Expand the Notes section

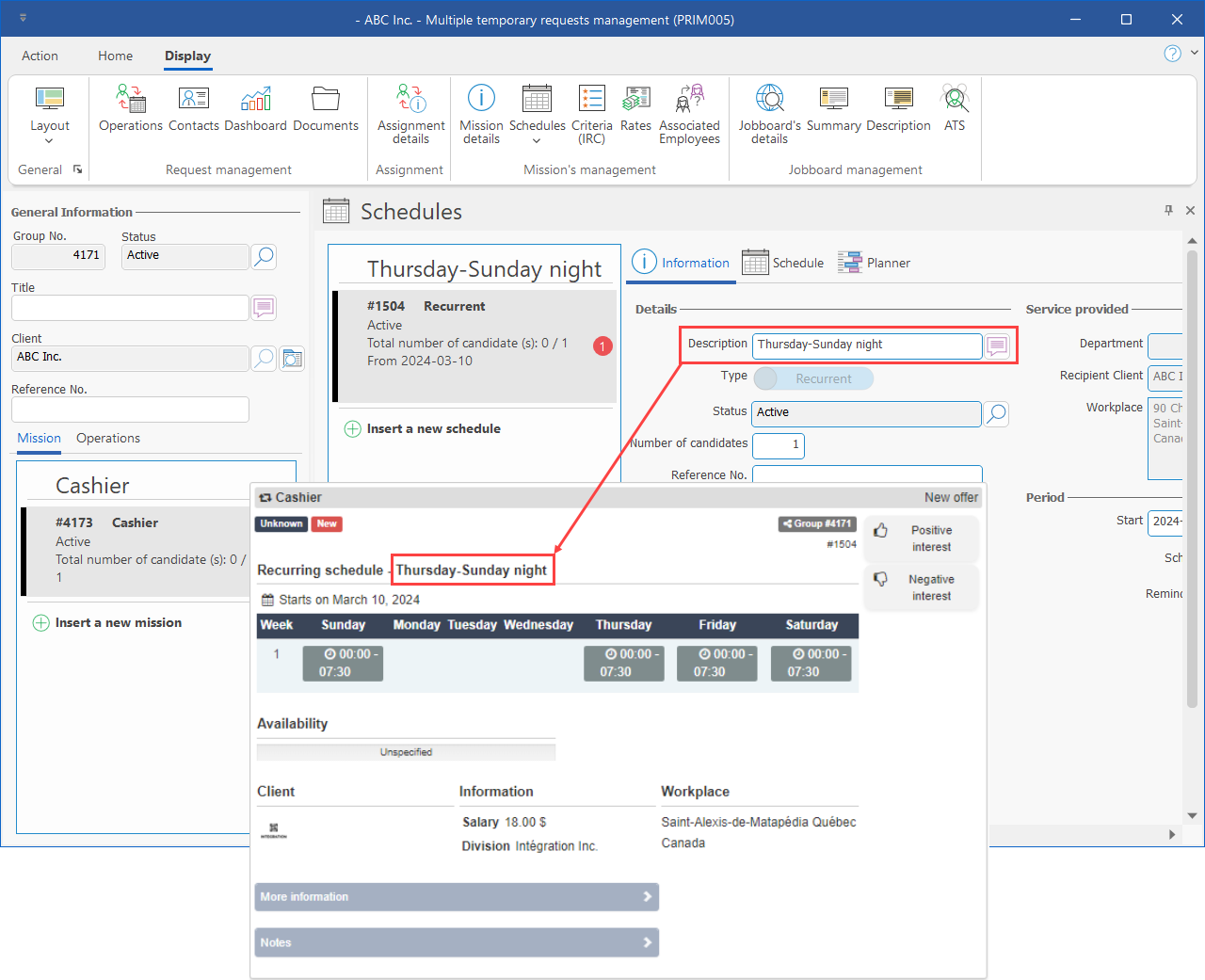coord(457,942)
